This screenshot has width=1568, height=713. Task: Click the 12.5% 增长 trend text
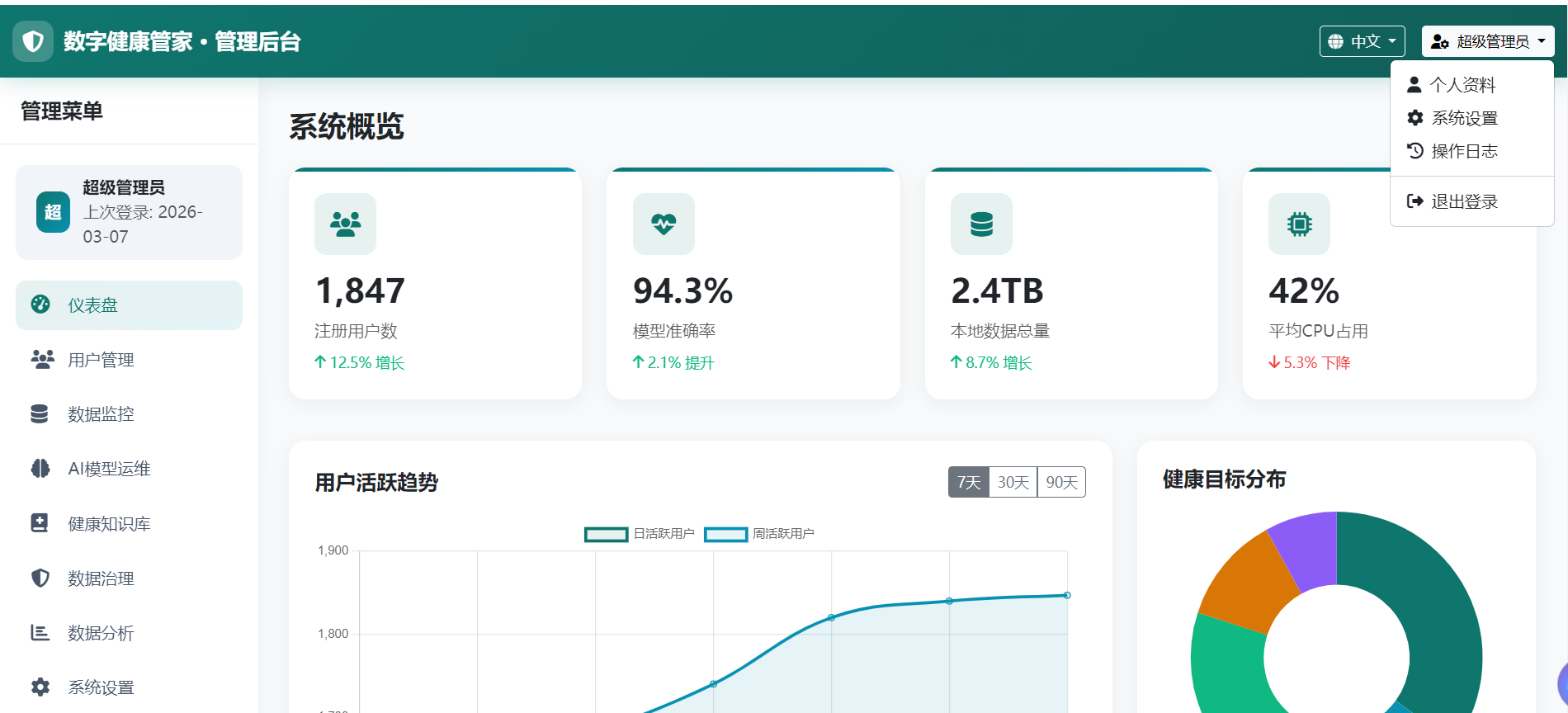coord(360,362)
